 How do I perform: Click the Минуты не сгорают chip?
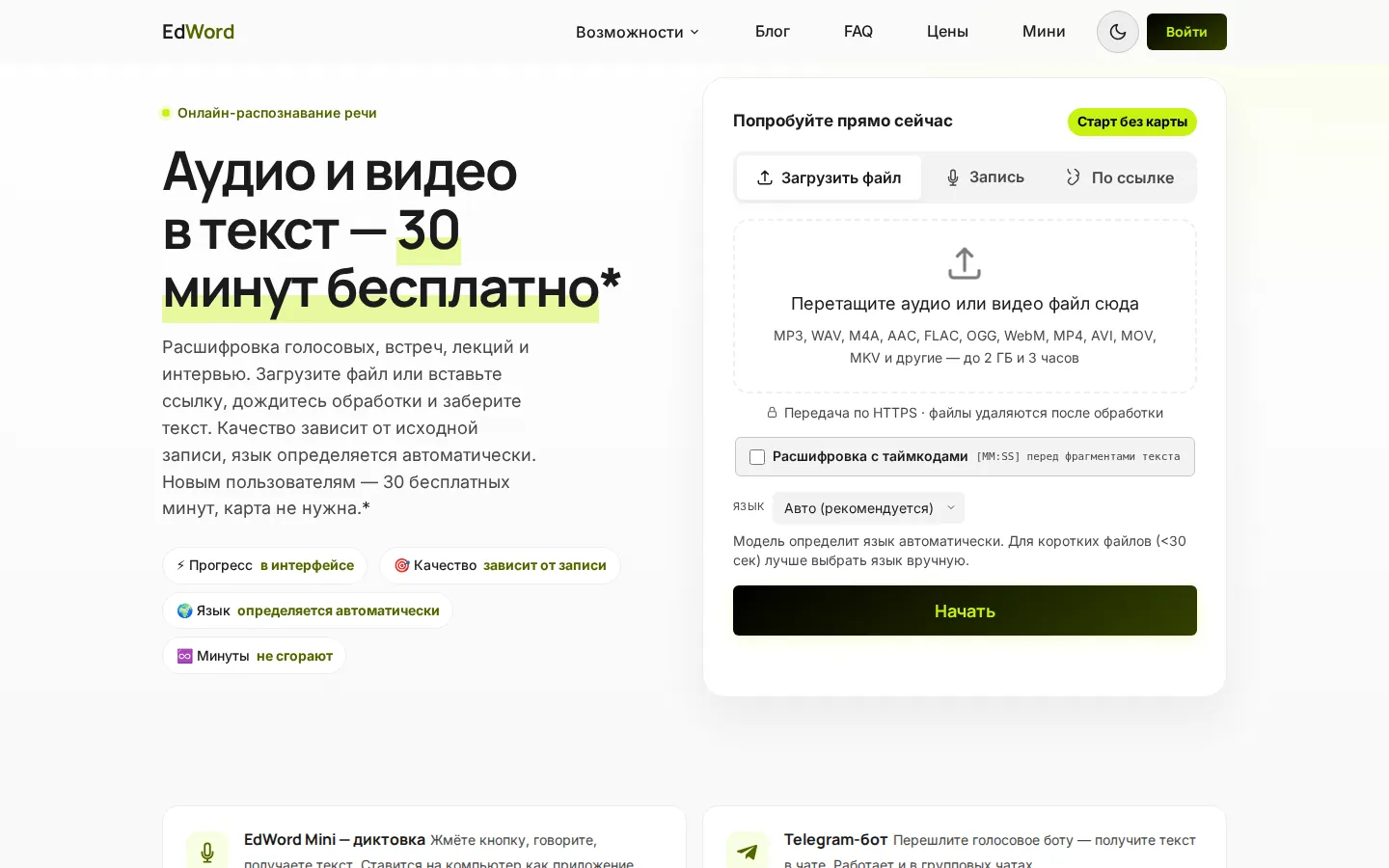pyautogui.click(x=254, y=656)
